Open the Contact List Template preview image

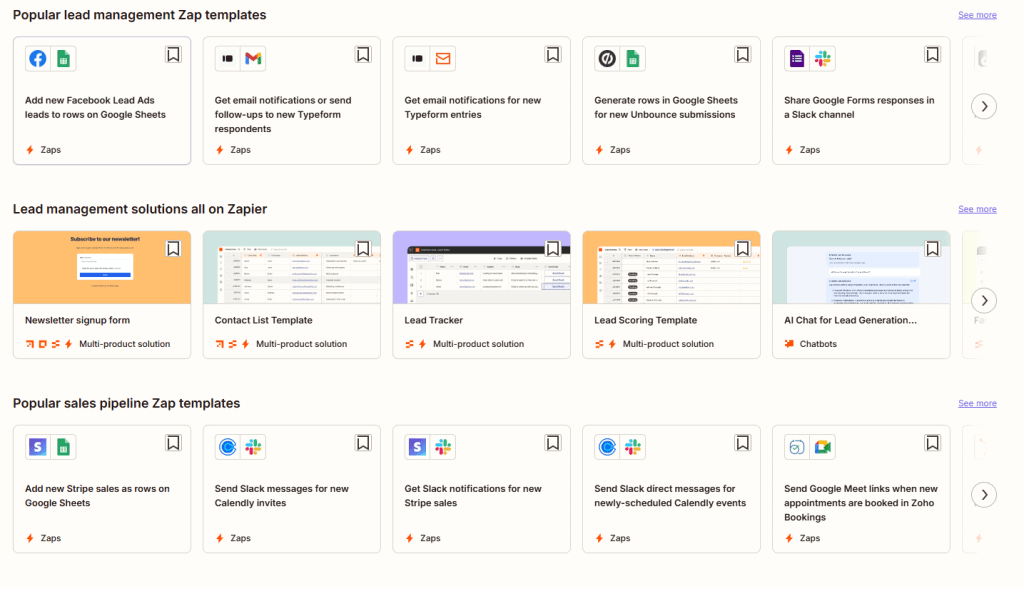point(292,267)
